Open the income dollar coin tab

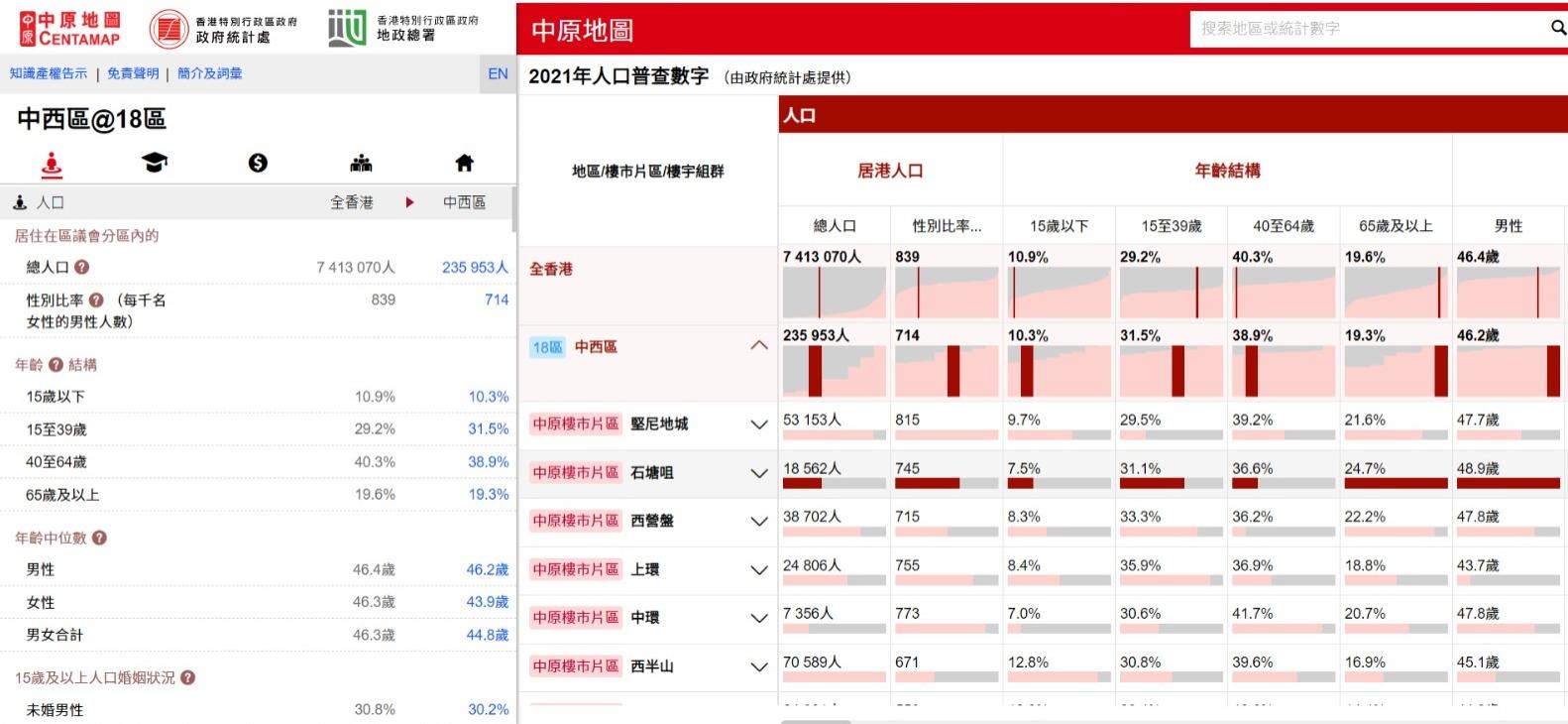[x=258, y=163]
